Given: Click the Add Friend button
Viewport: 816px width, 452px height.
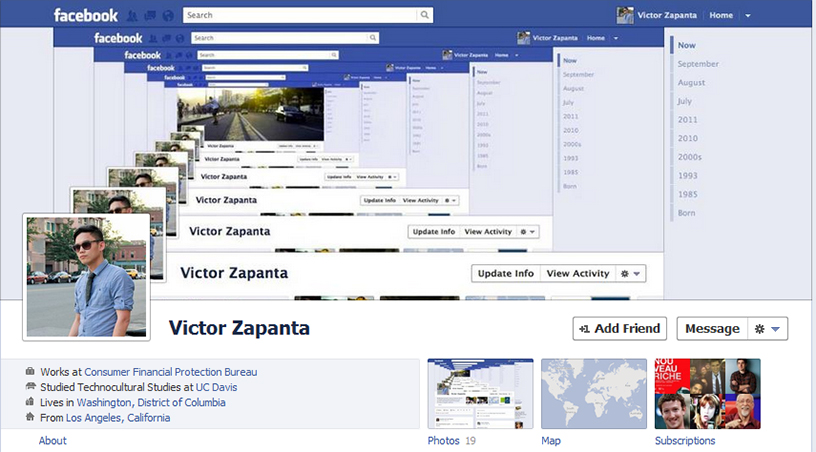Looking at the screenshot, I should (619, 329).
